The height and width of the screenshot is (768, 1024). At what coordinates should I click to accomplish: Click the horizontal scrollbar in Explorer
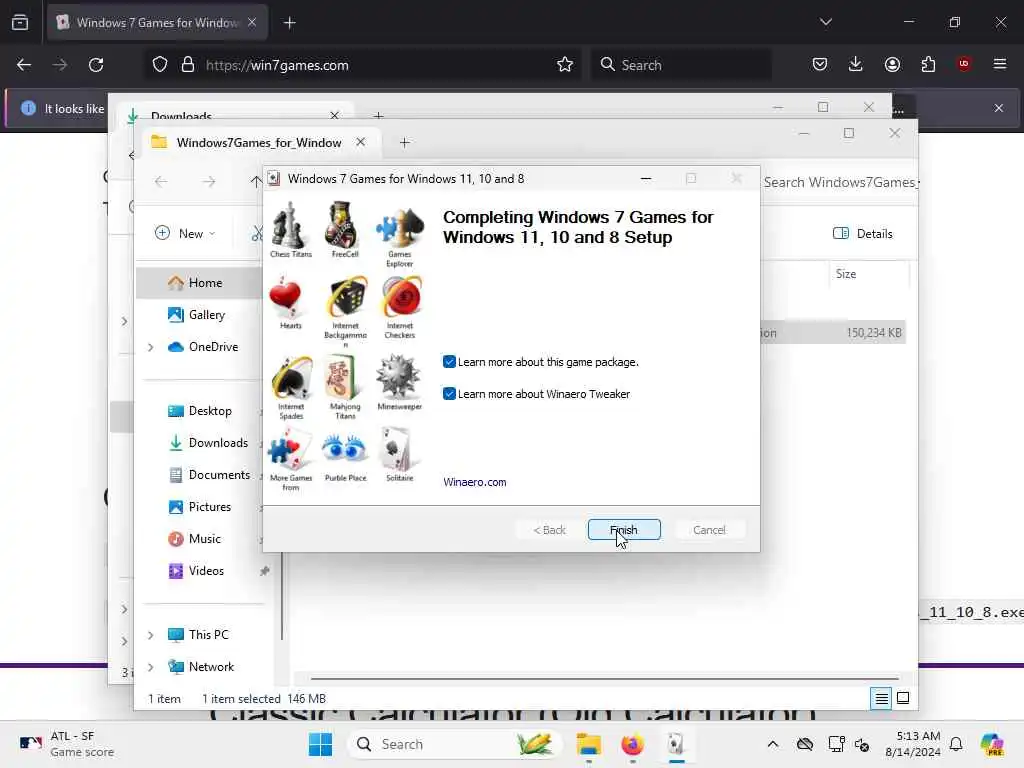coord(605,679)
